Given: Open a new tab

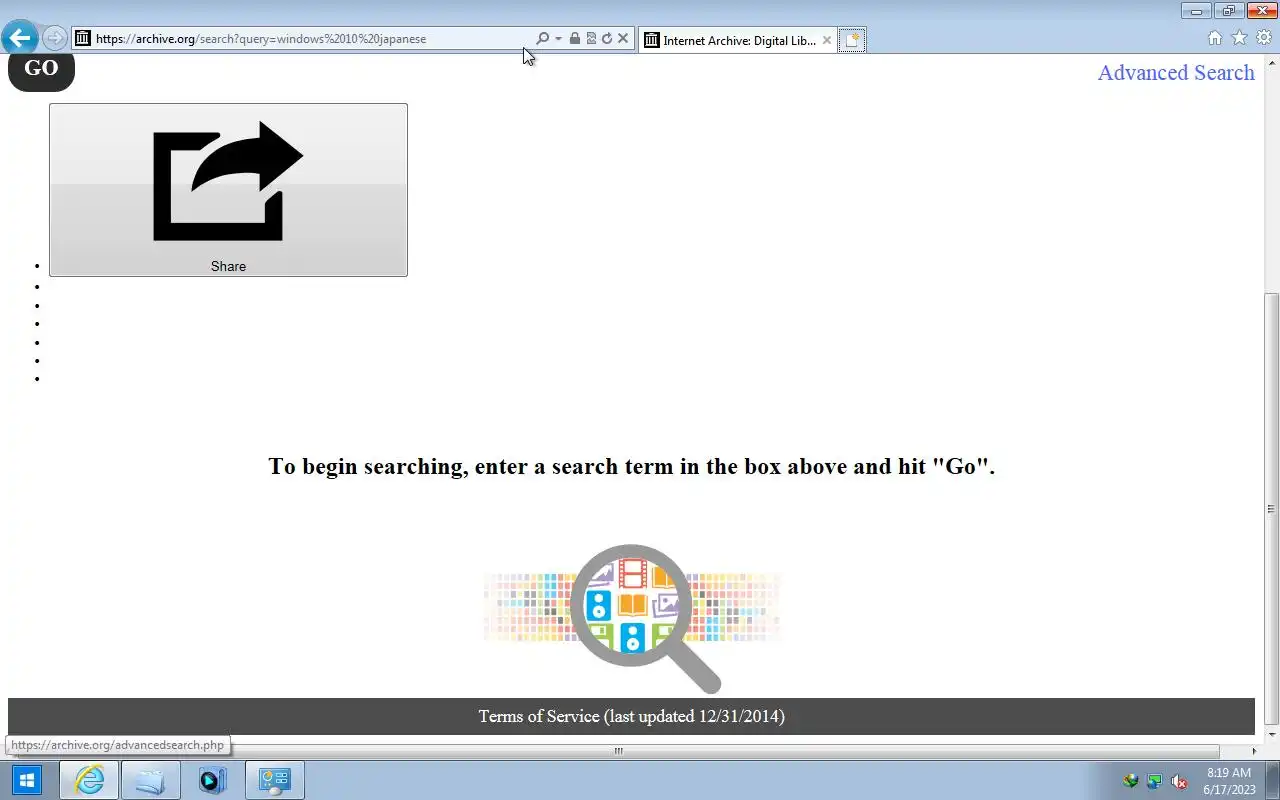Looking at the screenshot, I should pos(852,41).
